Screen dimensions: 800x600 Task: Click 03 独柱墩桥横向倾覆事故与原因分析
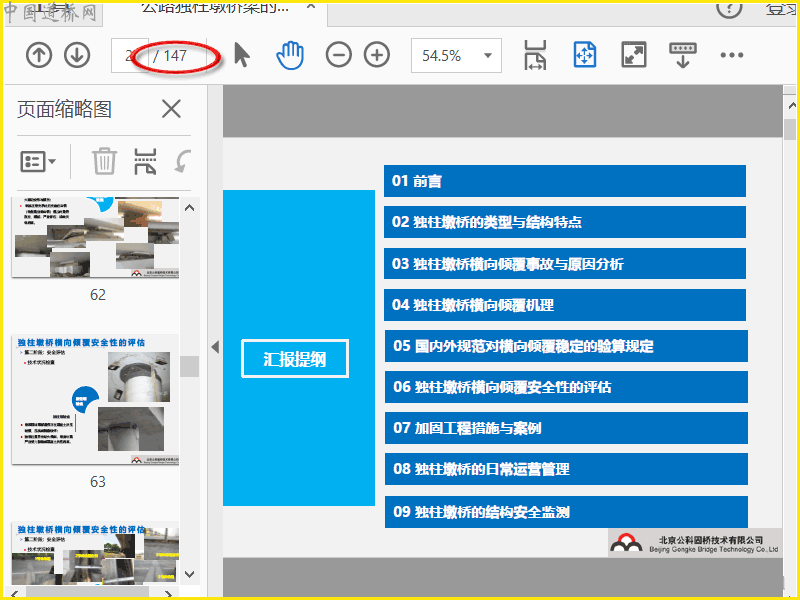[x=565, y=263]
